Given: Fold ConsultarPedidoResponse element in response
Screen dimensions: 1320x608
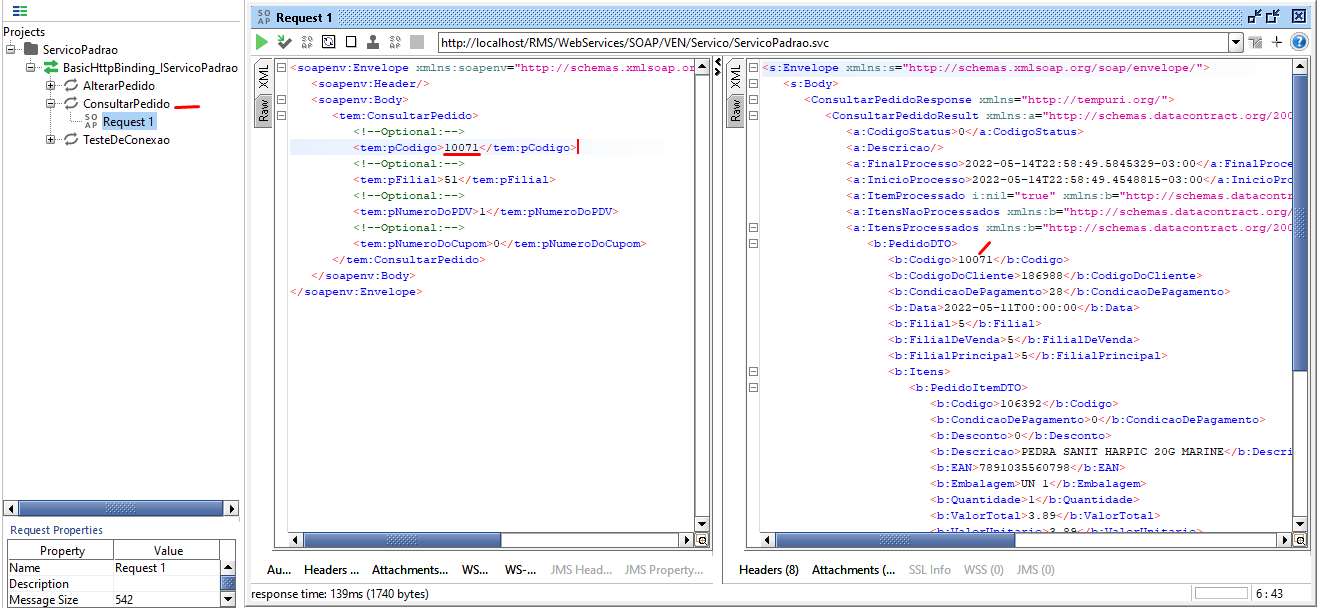Looking at the screenshot, I should (x=753, y=100).
